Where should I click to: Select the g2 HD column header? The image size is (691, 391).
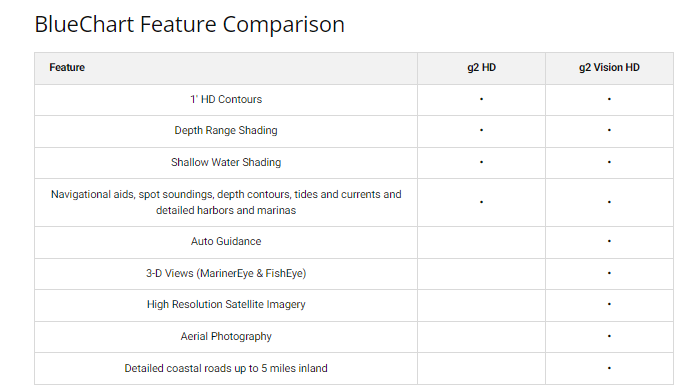[481, 67]
